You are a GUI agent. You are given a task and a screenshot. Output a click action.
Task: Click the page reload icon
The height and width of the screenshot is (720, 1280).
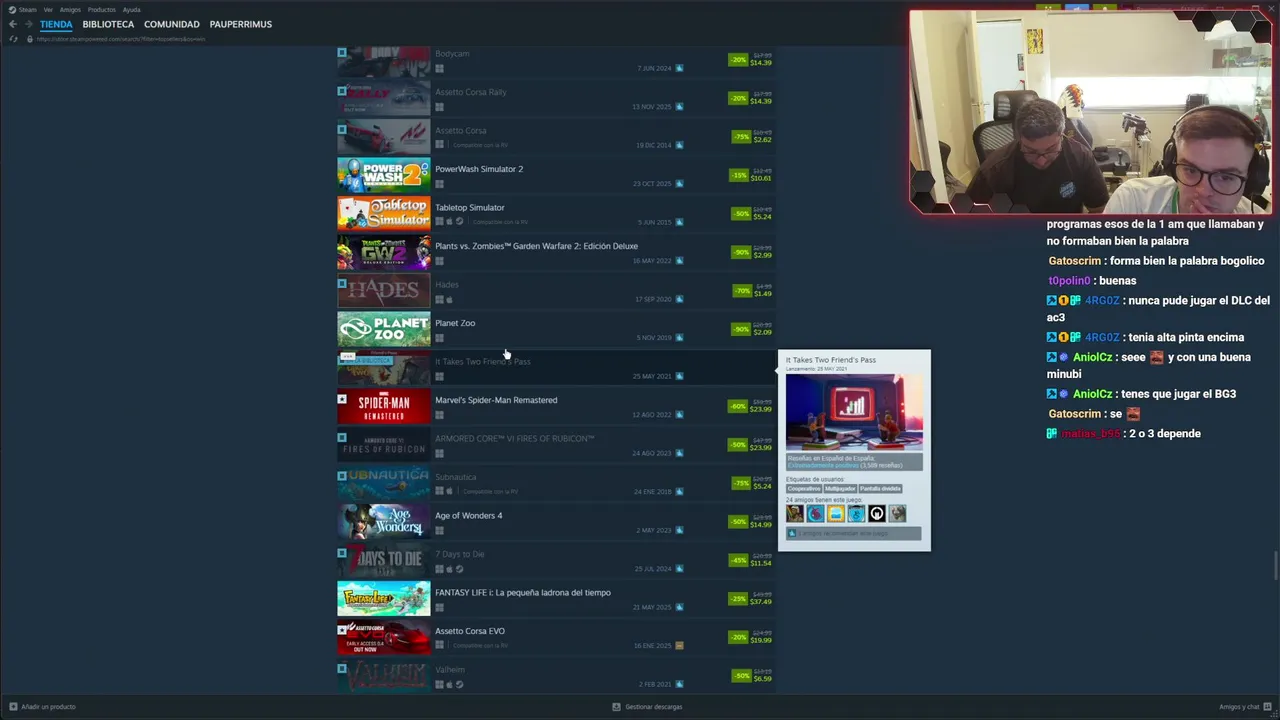click(x=13, y=39)
